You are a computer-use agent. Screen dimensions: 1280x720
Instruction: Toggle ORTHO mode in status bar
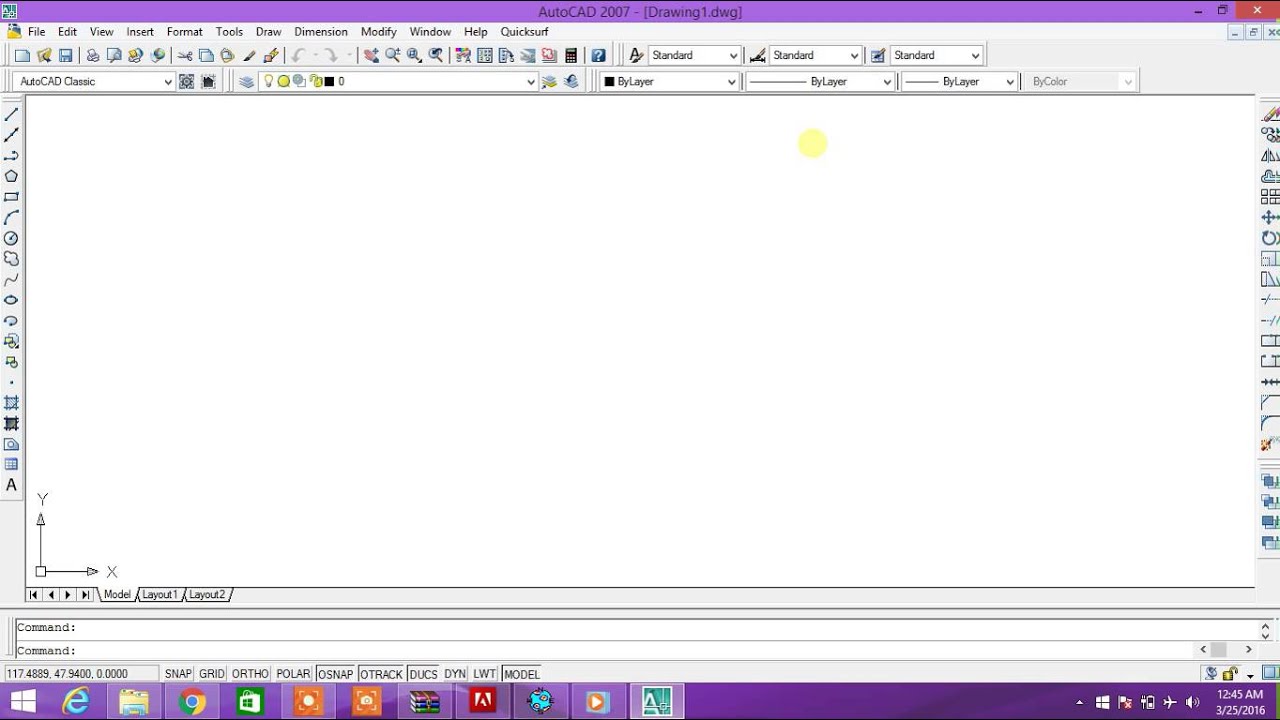coord(250,674)
